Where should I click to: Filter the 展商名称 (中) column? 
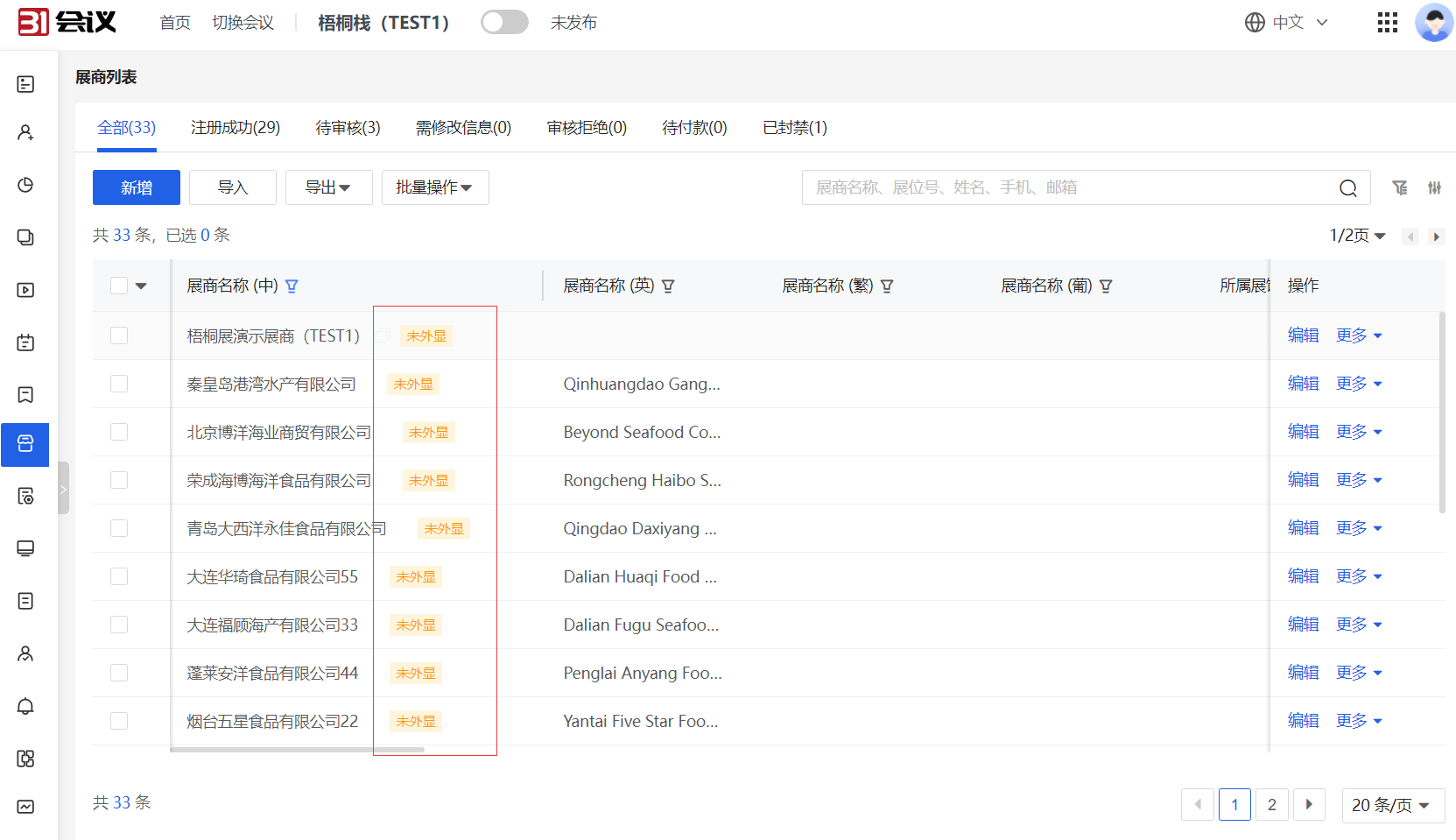point(292,286)
